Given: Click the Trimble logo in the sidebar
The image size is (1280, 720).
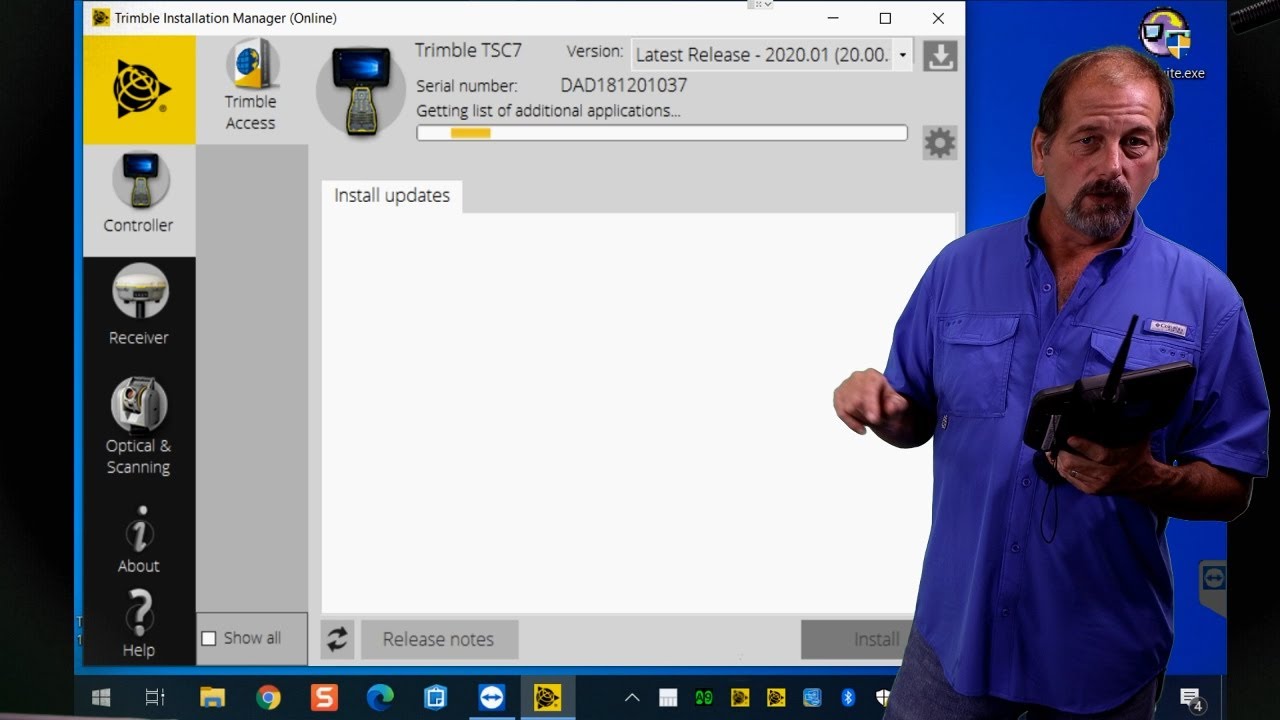Looking at the screenshot, I should point(140,90).
